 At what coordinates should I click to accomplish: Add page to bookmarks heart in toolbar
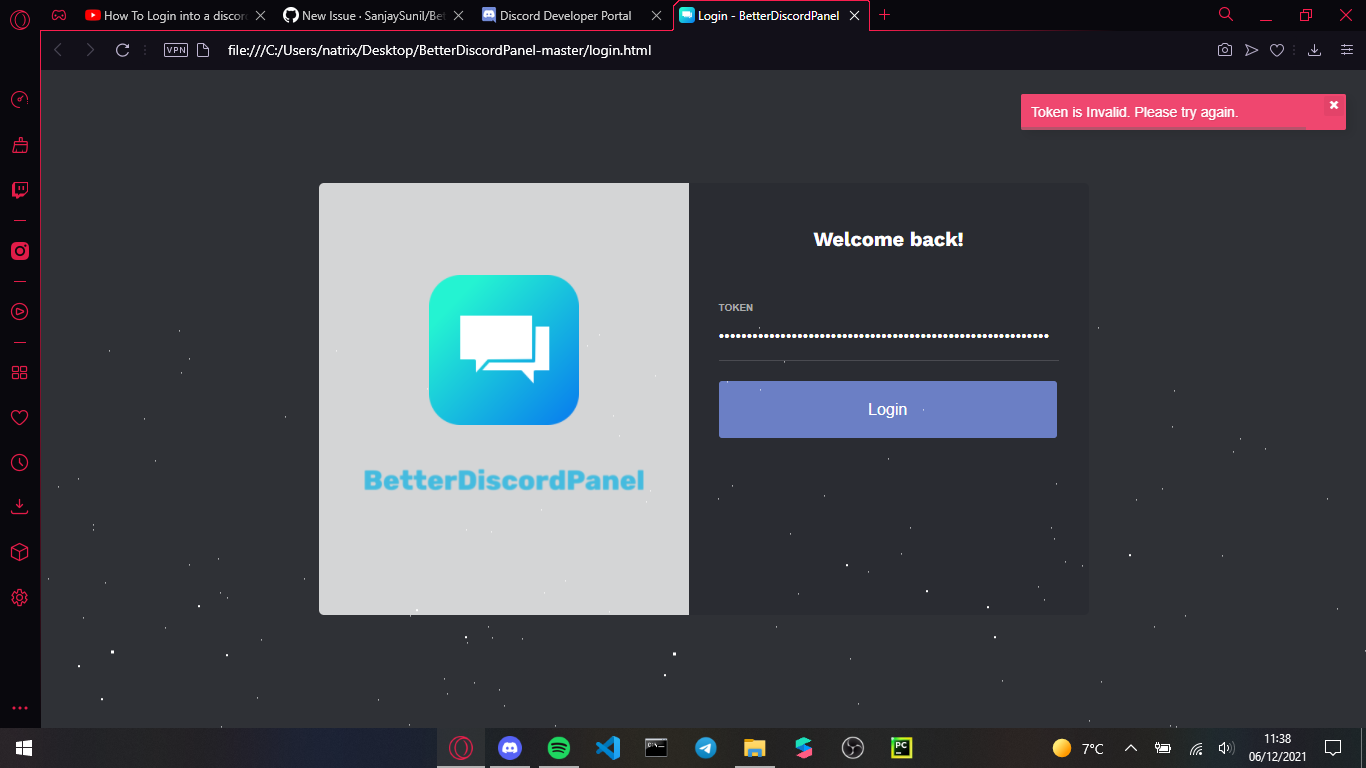(1277, 50)
